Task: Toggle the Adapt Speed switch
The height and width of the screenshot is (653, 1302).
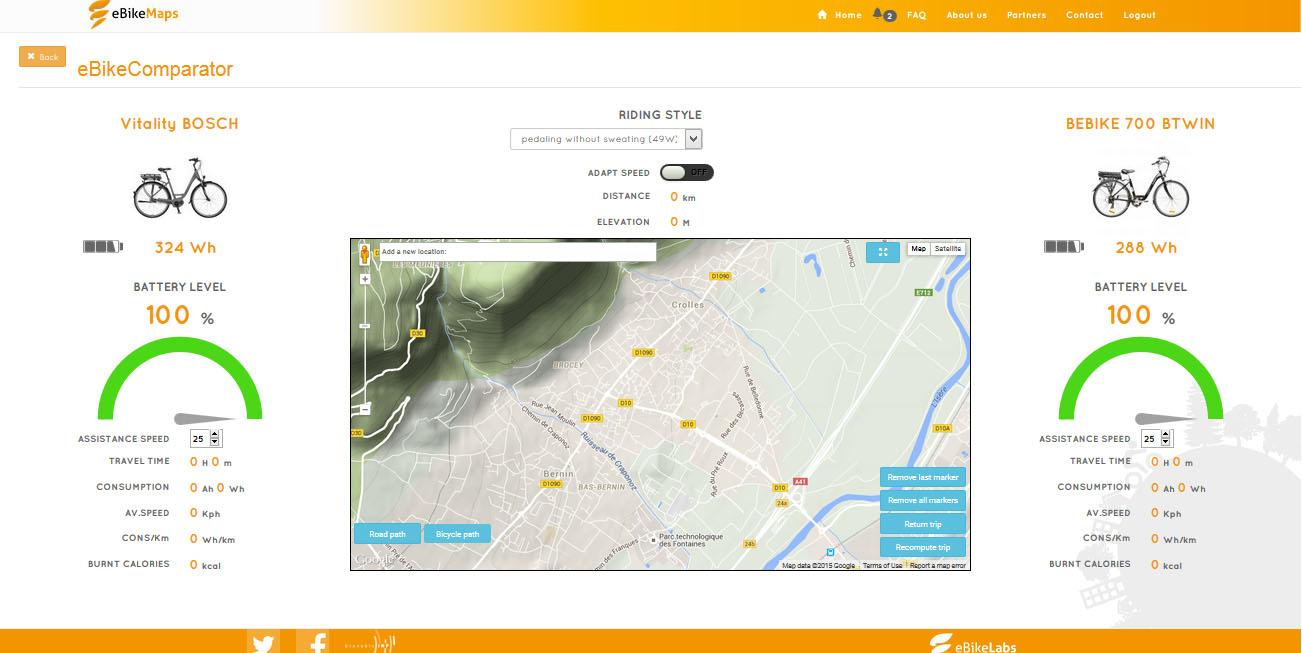Action: (687, 172)
